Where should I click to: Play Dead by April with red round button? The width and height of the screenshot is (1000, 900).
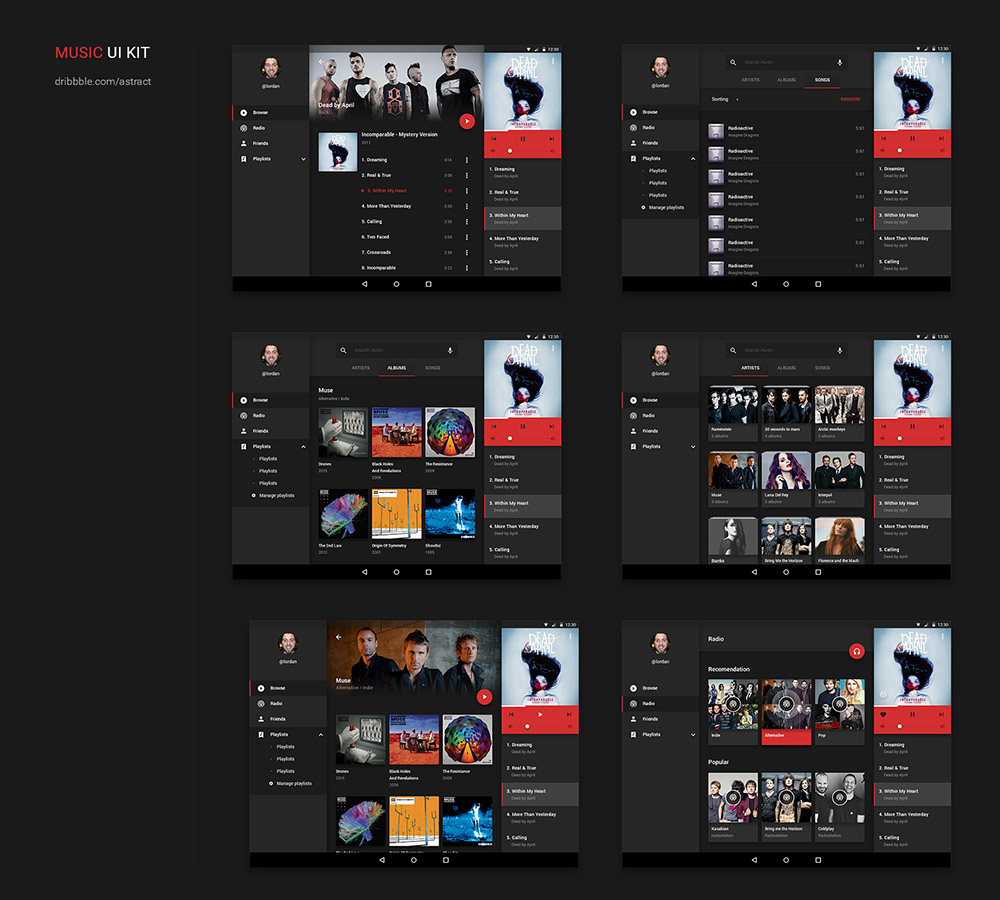coord(467,121)
